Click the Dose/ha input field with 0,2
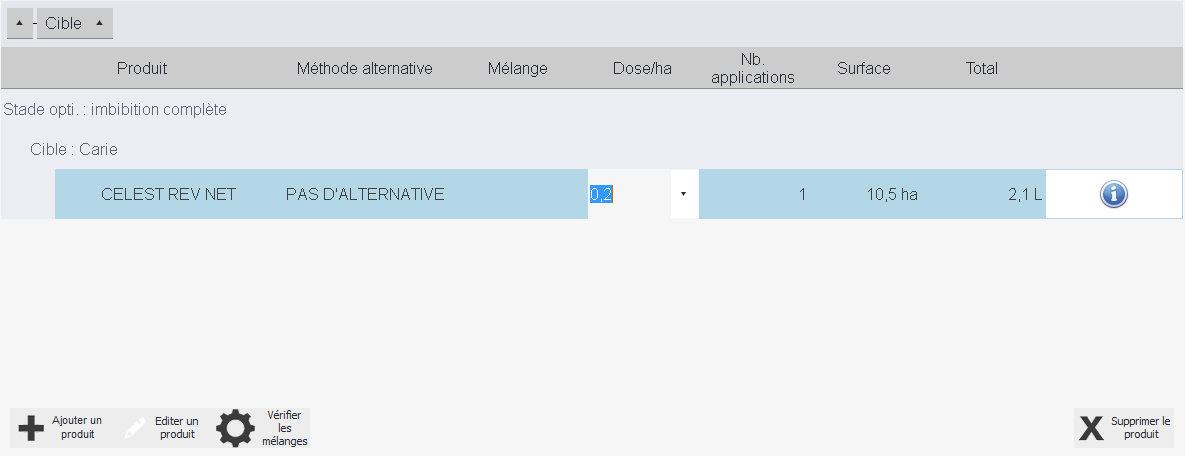Screen dimensions: 1185x456 628,194
